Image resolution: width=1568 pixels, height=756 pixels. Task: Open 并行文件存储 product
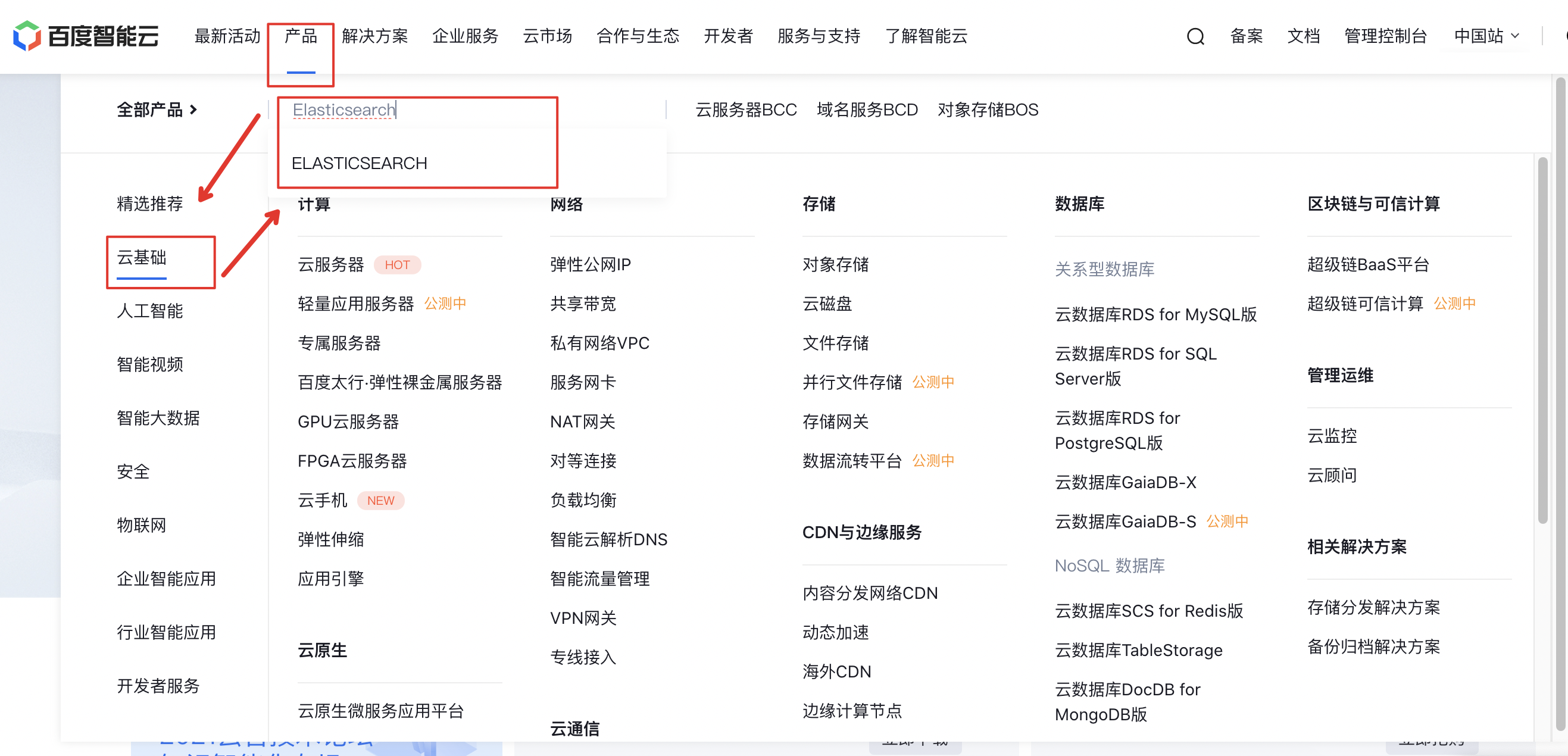(852, 382)
